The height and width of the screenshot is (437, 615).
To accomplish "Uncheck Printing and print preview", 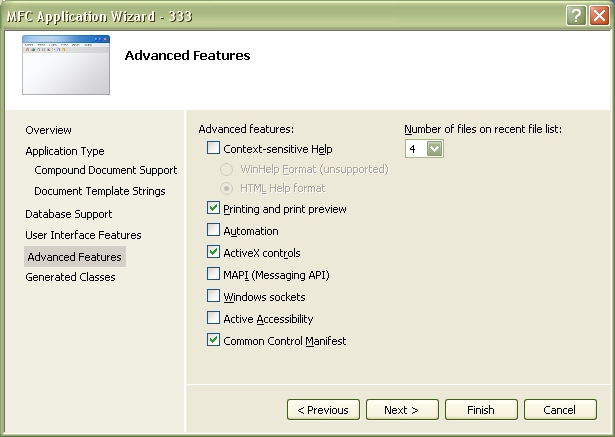I will (213, 208).
